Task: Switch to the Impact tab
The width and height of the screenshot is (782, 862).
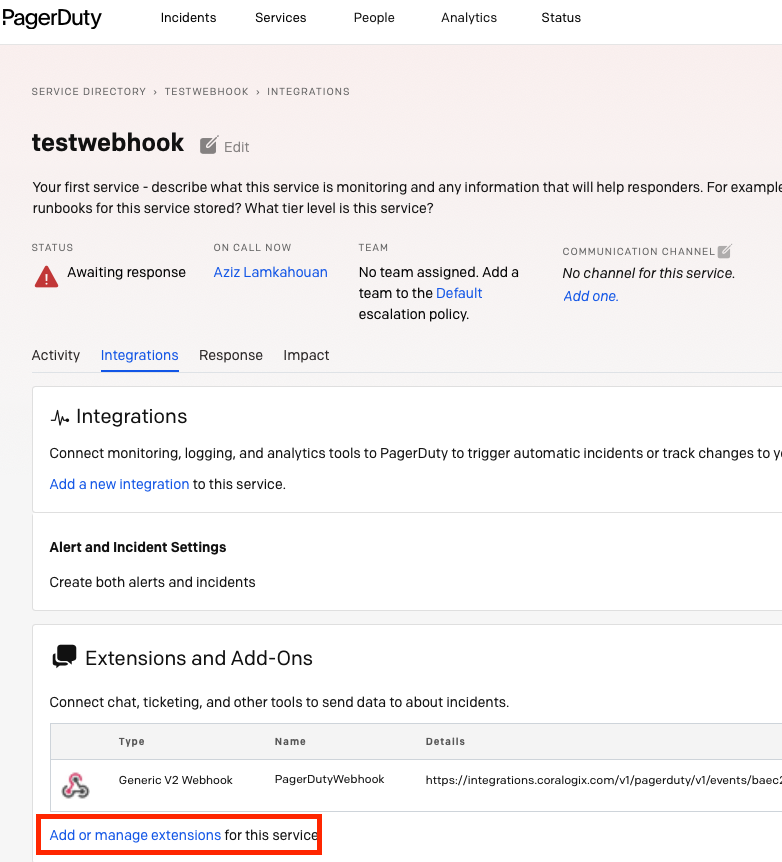Action: pyautogui.click(x=306, y=355)
